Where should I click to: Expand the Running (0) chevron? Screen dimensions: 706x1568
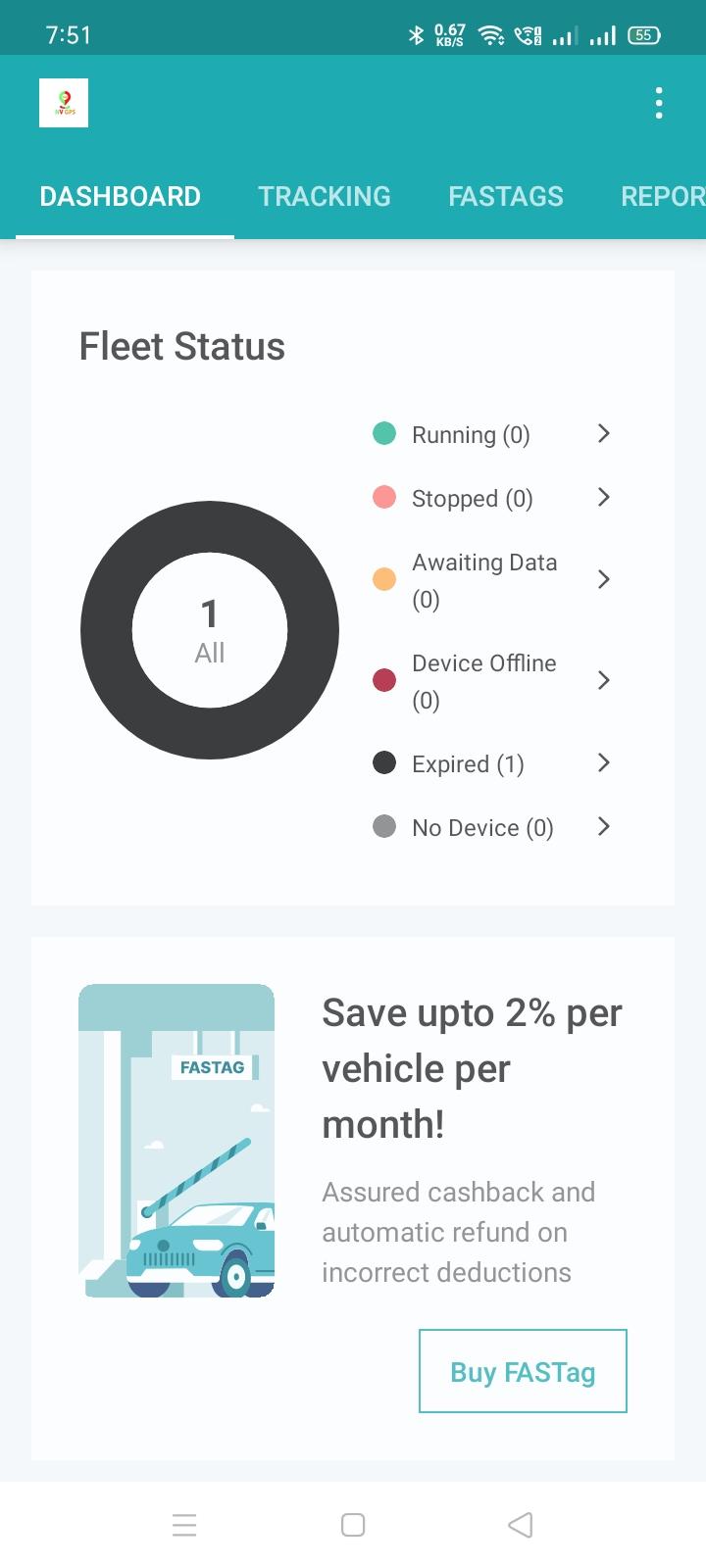click(604, 433)
